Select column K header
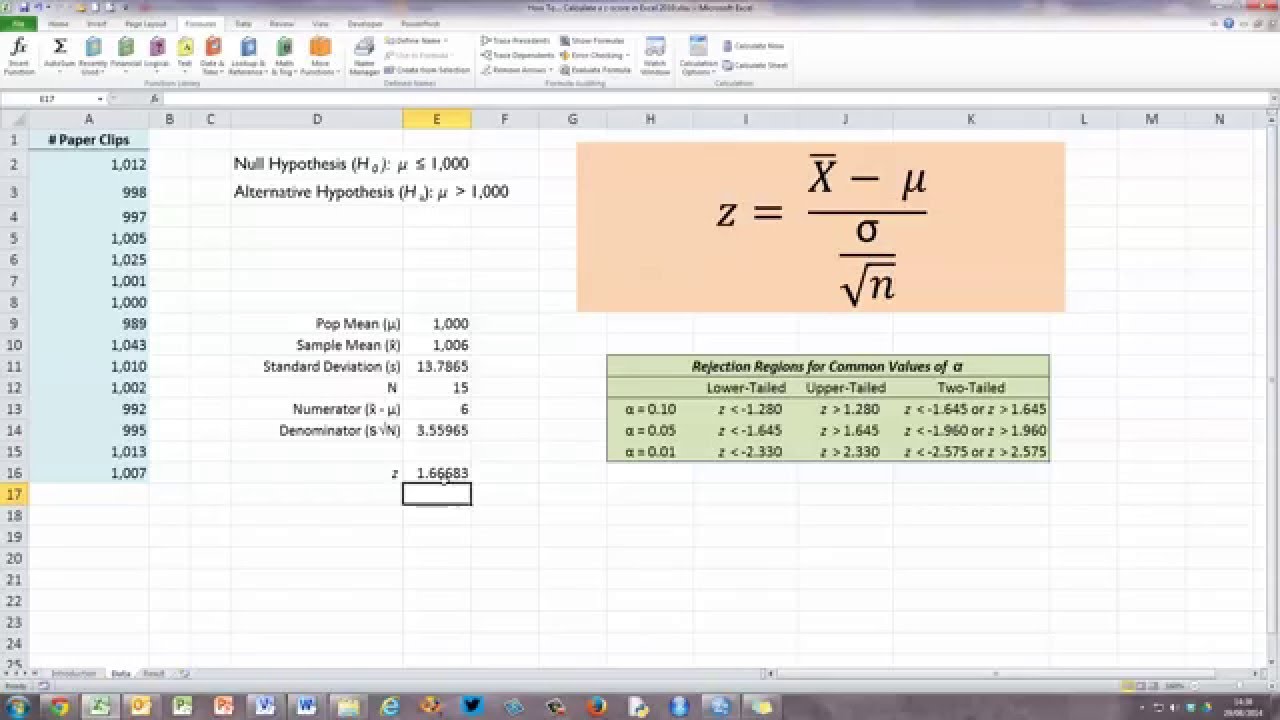Image resolution: width=1280 pixels, height=720 pixels. tap(971, 119)
